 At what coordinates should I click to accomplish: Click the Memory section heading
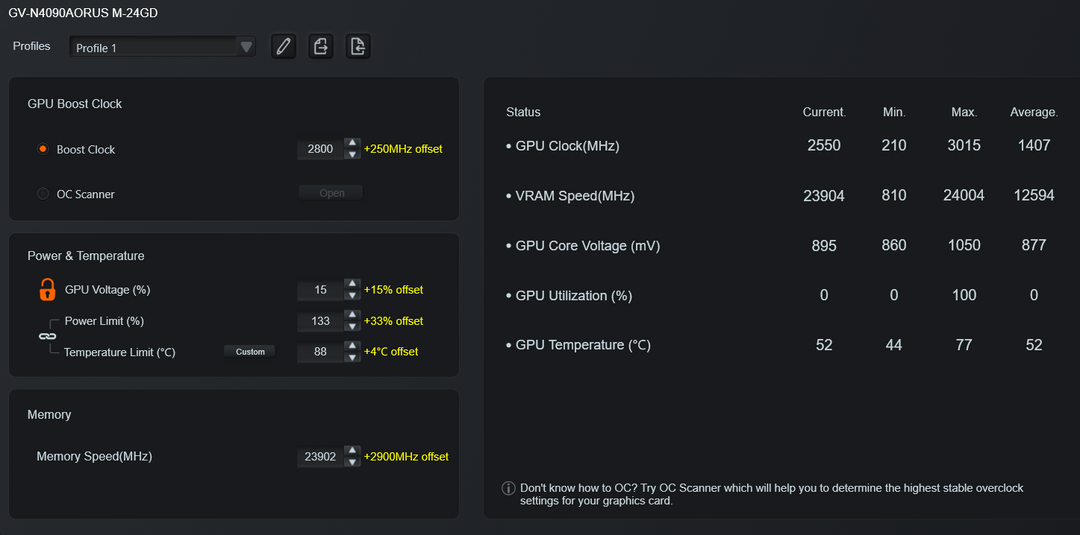coord(49,415)
